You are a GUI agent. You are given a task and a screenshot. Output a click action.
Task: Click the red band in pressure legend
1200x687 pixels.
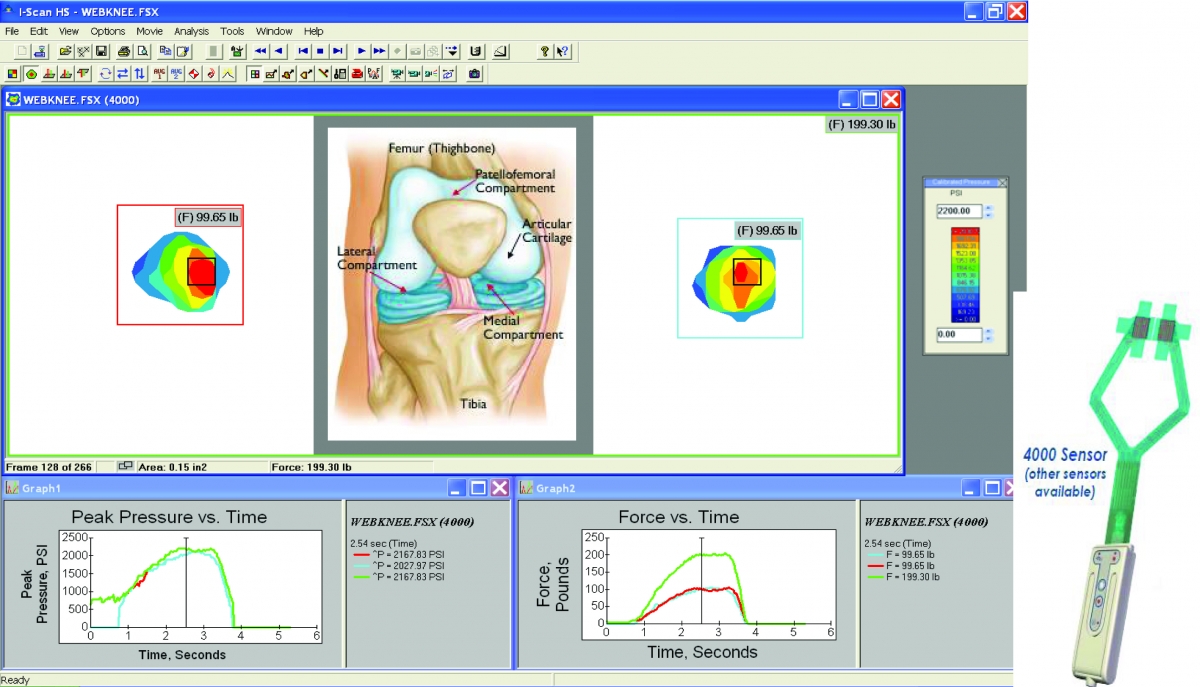(x=964, y=232)
